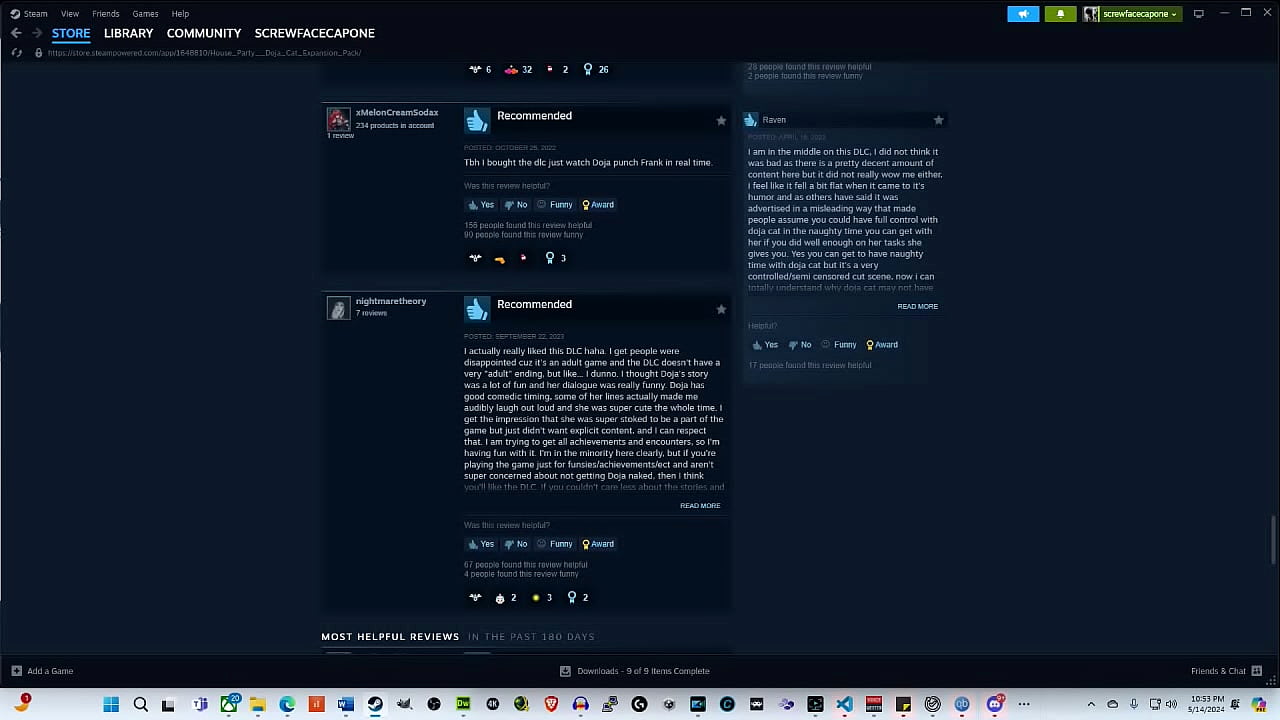Open Friends & Chat
The height and width of the screenshot is (720, 1280).
(x=1224, y=671)
